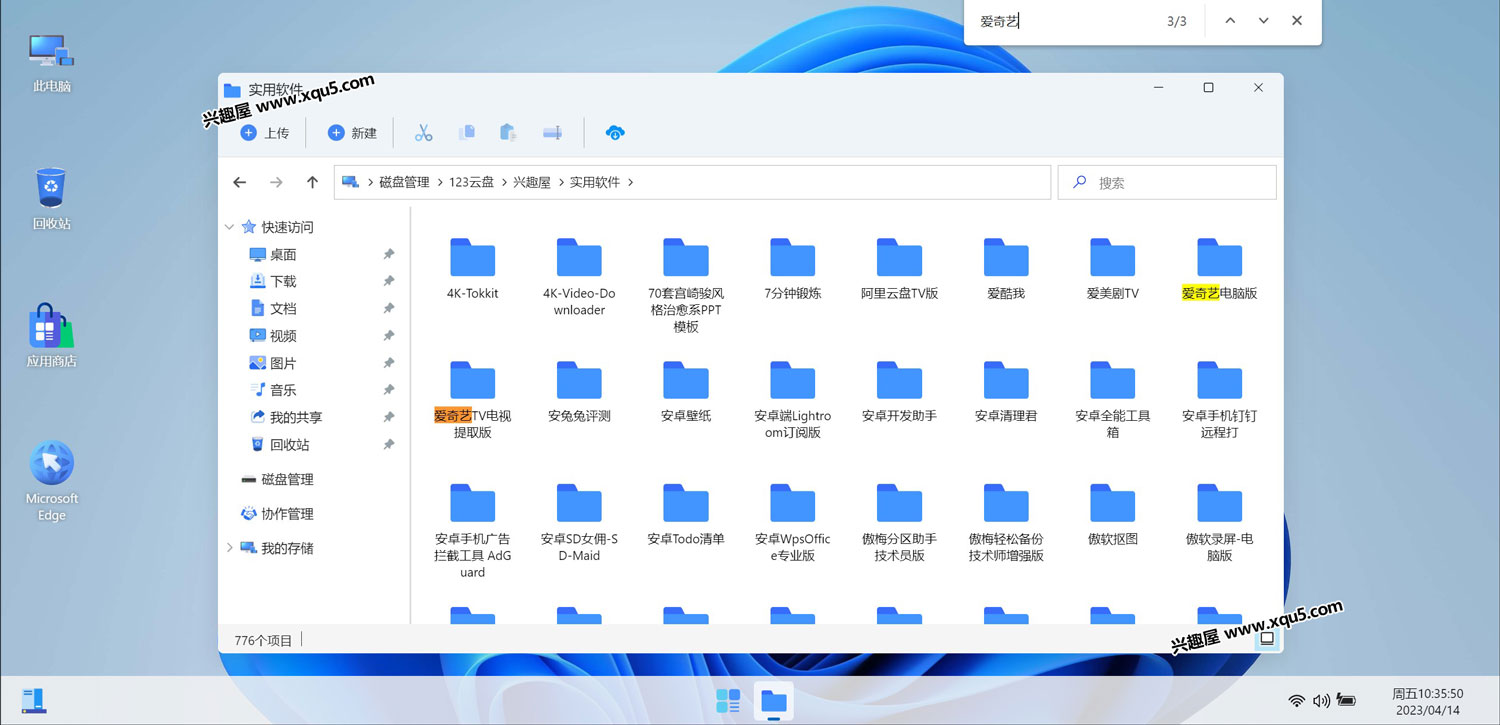Viewport: 1500px width, 725px height.
Task: Select the 傲梅分区助手技术员版 folder
Action: click(900, 523)
